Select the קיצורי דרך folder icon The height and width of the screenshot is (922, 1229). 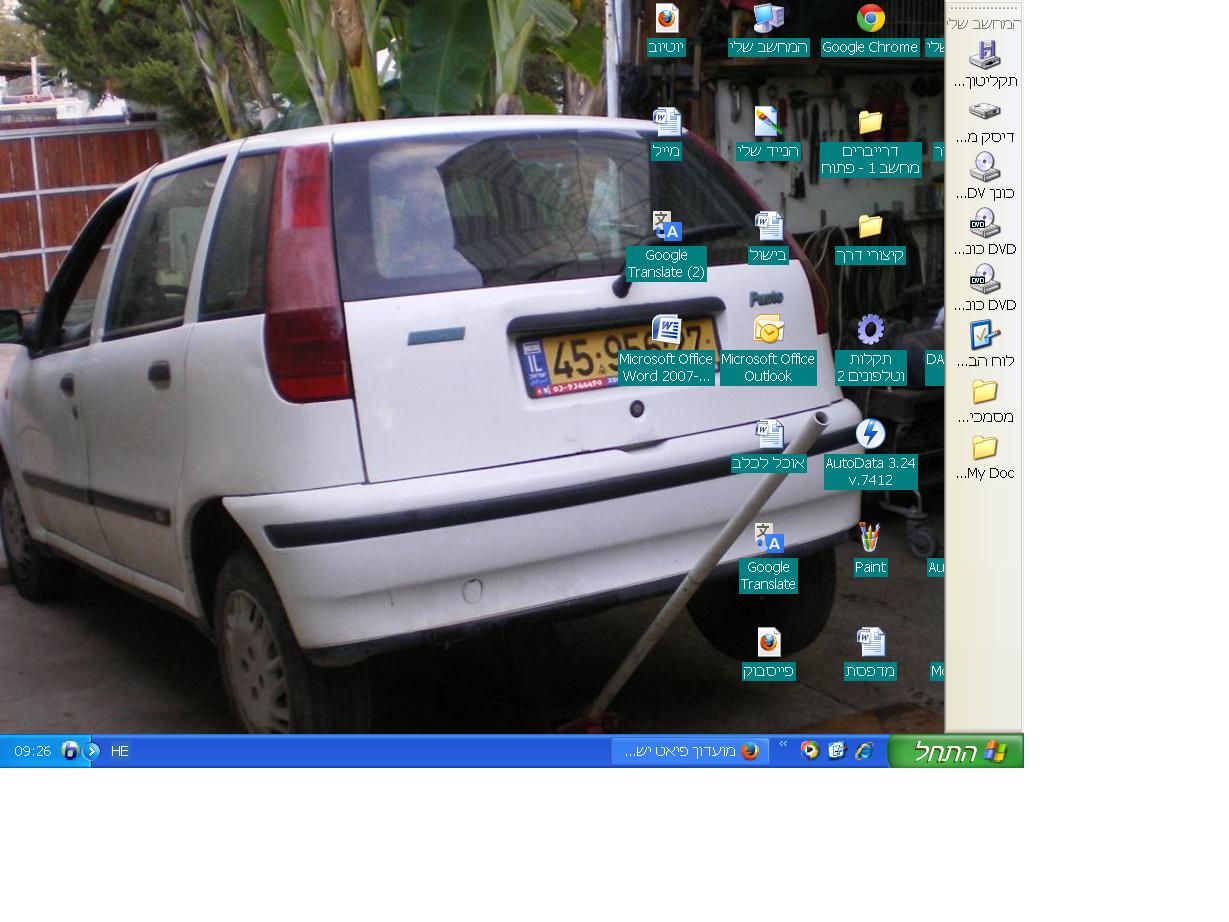point(870,226)
